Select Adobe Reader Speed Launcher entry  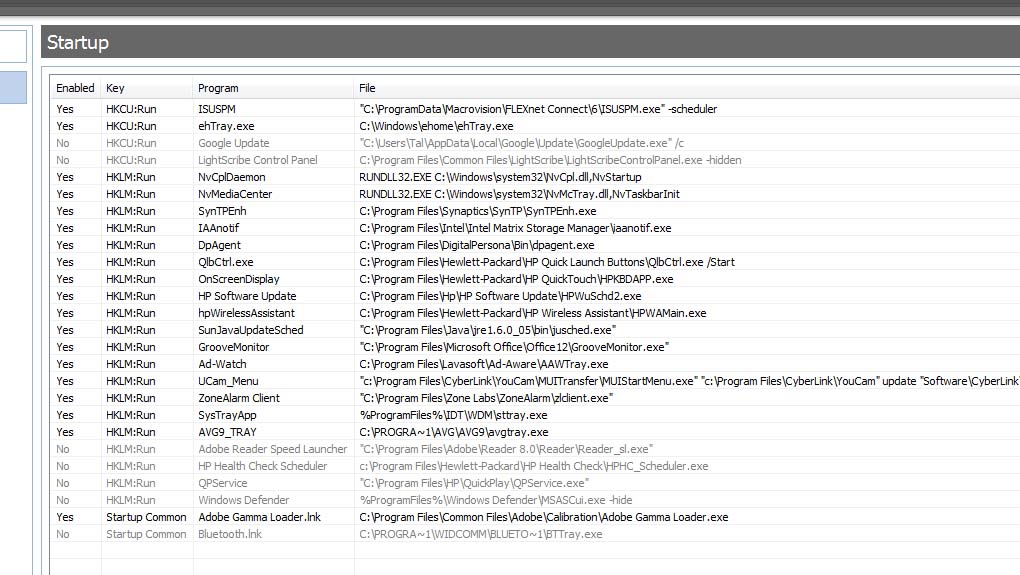point(273,449)
